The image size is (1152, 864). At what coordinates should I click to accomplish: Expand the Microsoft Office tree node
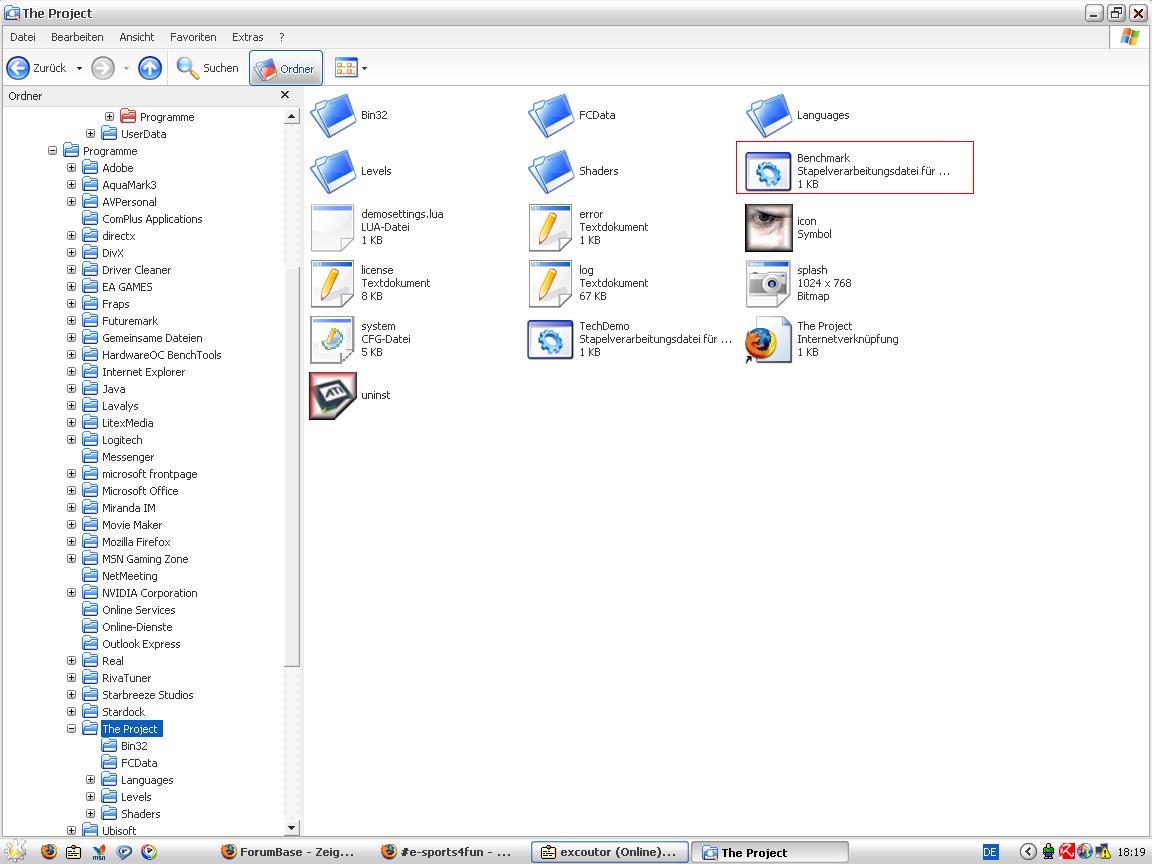coord(71,491)
